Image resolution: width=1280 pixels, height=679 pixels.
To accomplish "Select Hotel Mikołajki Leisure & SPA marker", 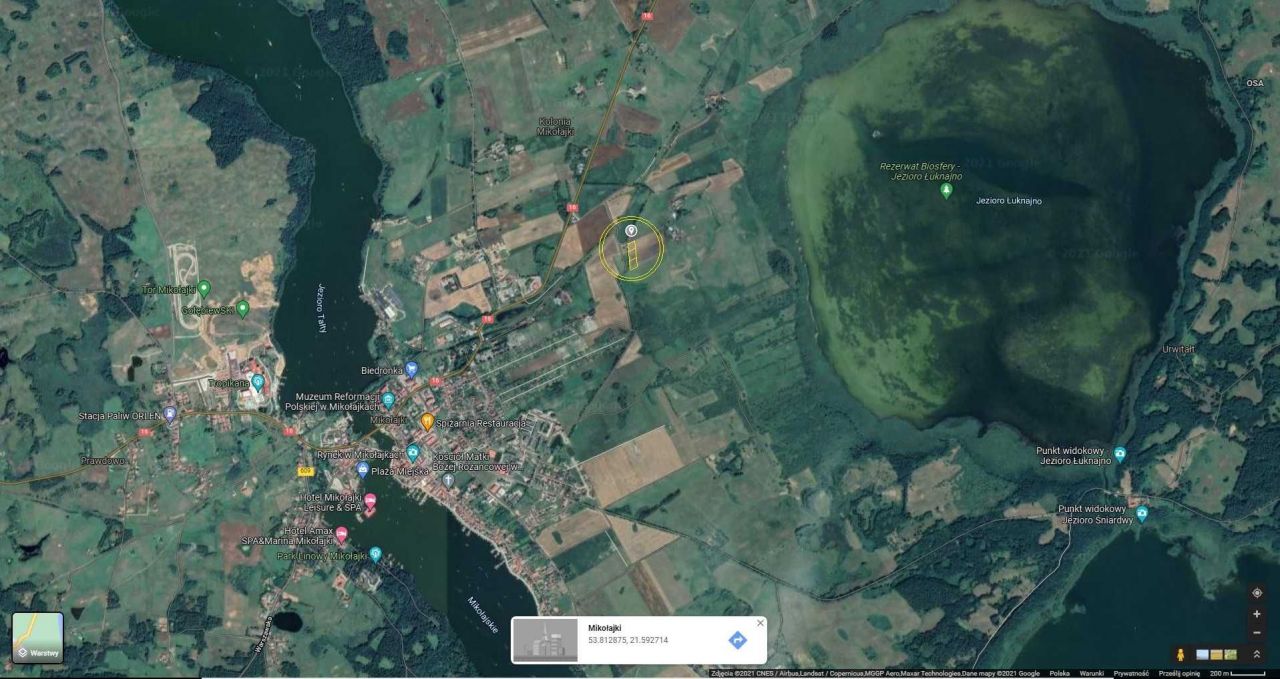I will [370, 502].
